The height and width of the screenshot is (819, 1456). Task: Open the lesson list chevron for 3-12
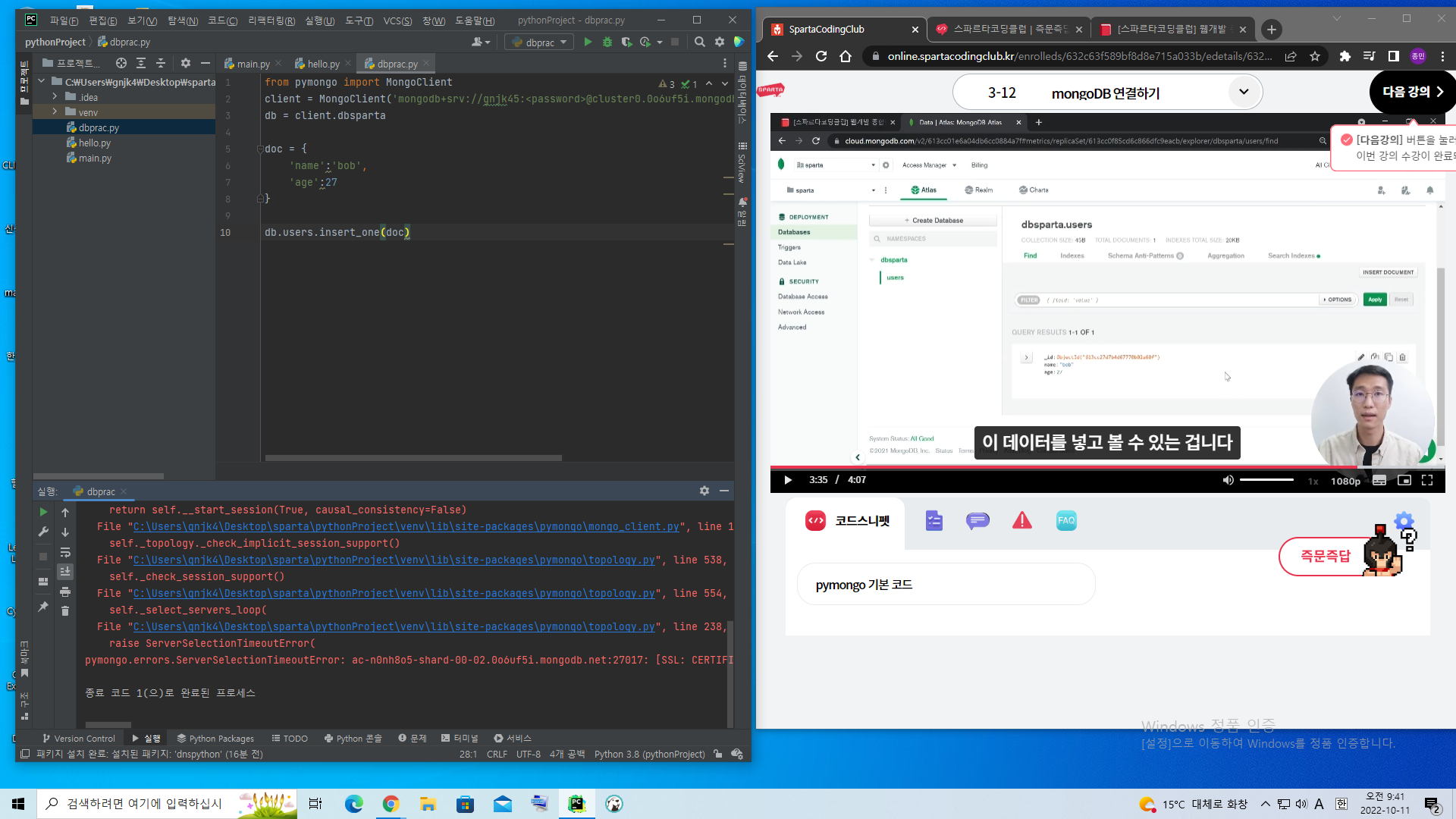tap(1244, 92)
